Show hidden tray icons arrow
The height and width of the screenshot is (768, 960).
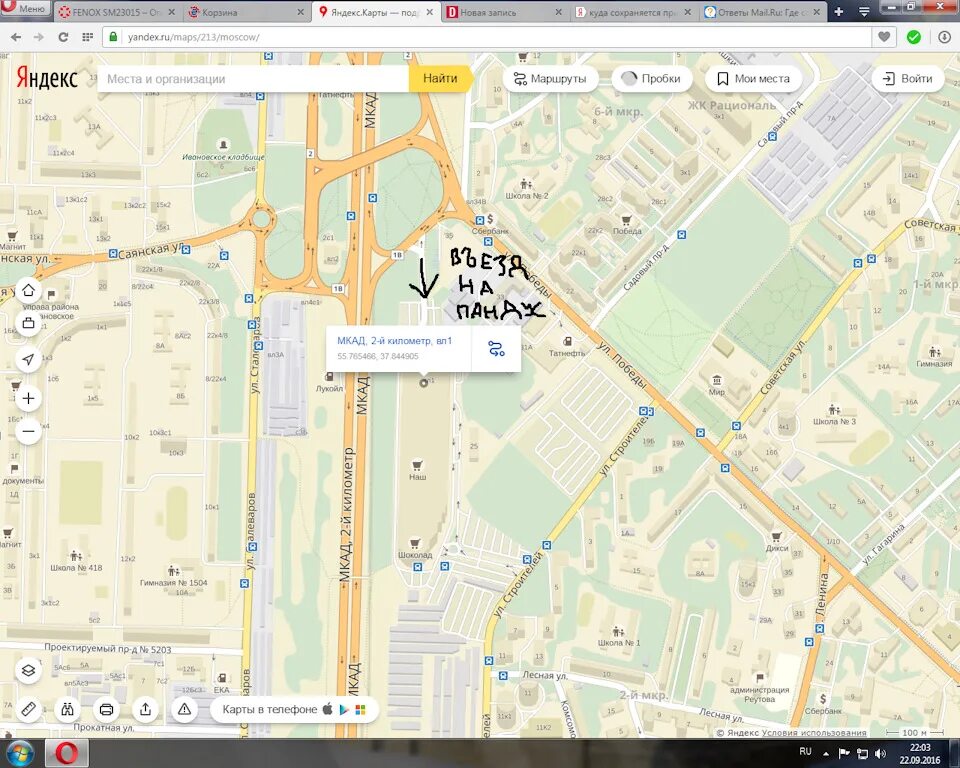826,754
